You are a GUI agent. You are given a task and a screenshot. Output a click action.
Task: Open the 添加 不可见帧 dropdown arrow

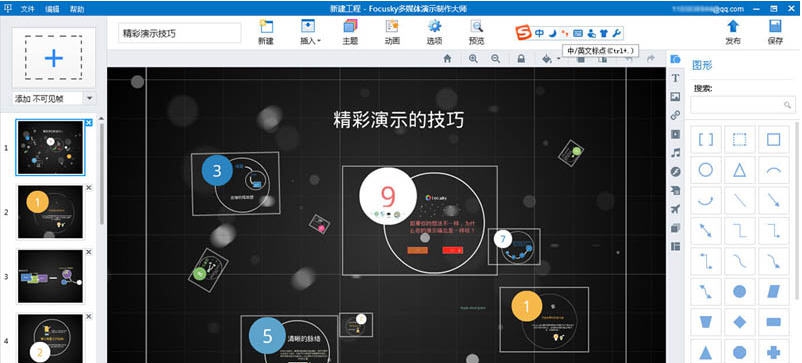pyautogui.click(x=90, y=99)
